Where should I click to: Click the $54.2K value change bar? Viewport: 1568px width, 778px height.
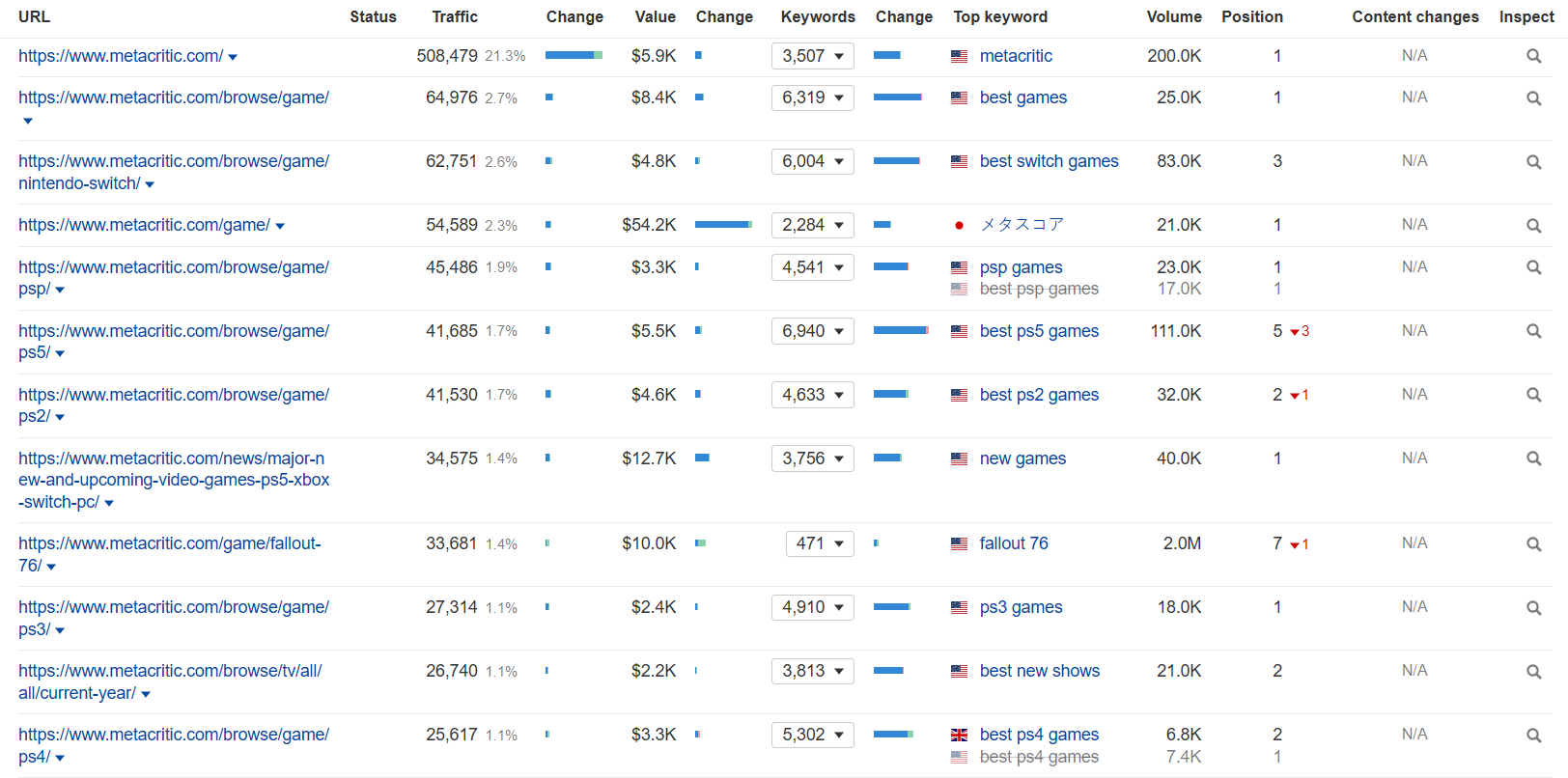pyautogui.click(x=723, y=225)
